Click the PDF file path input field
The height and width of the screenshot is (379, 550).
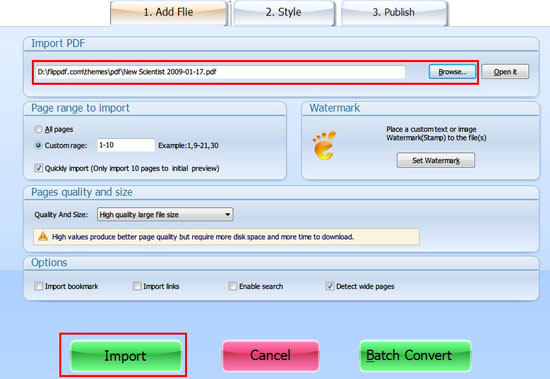(x=220, y=72)
